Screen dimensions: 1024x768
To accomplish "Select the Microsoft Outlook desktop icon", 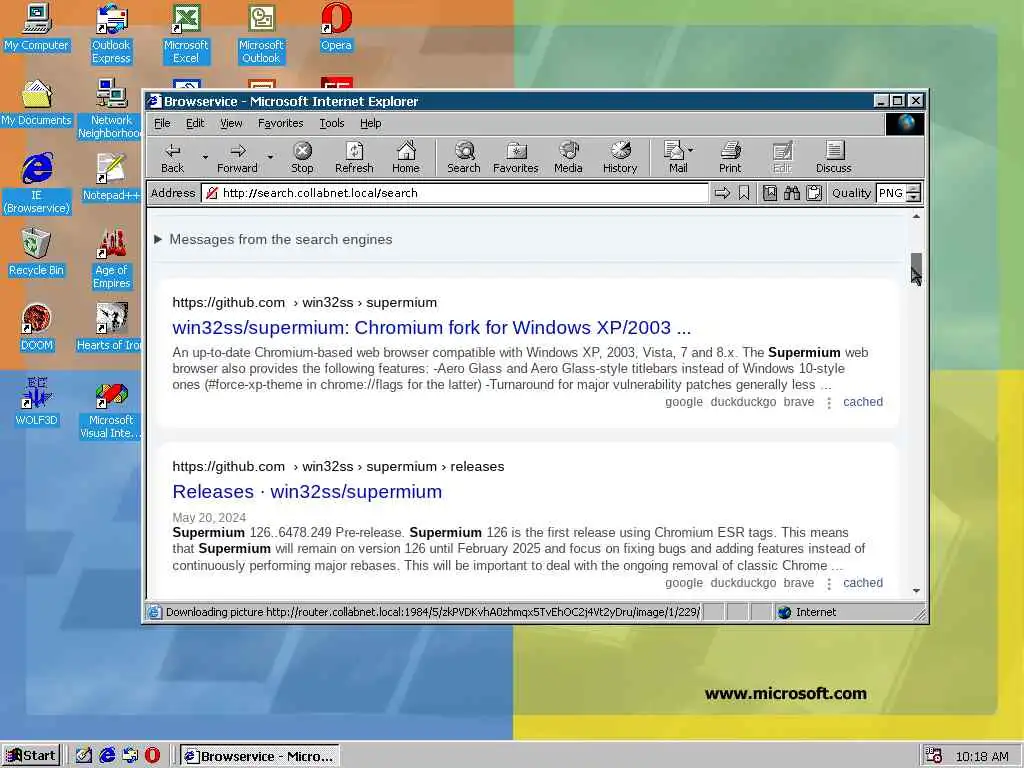I will 261,34.
